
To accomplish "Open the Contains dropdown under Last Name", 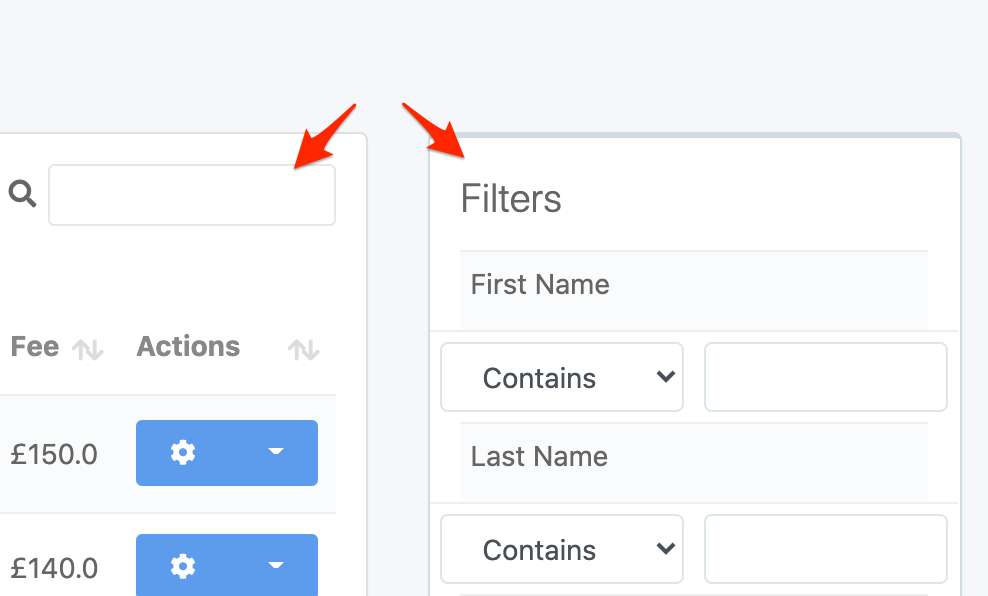I will (x=562, y=549).
